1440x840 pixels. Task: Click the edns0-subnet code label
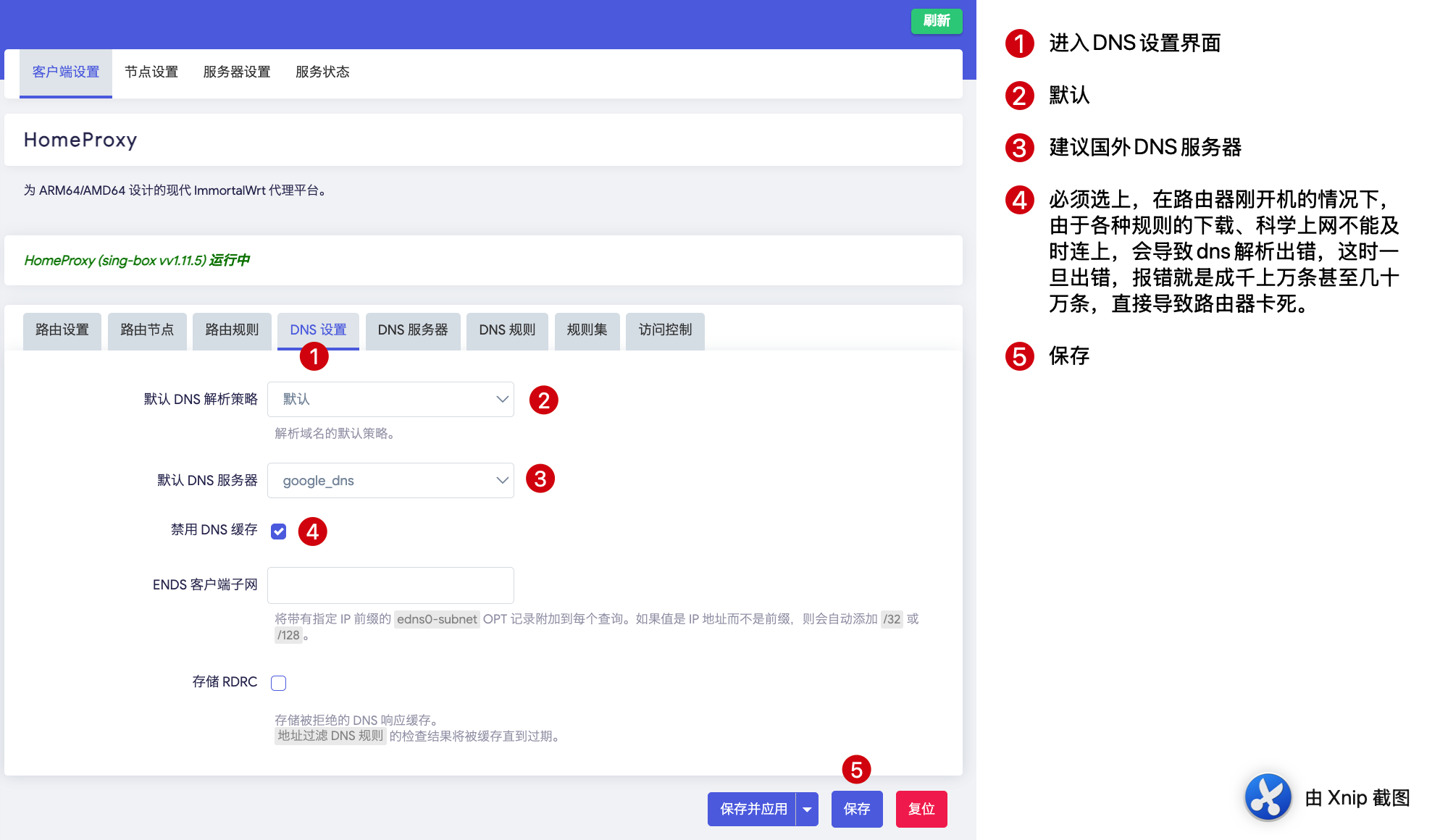tap(437, 619)
